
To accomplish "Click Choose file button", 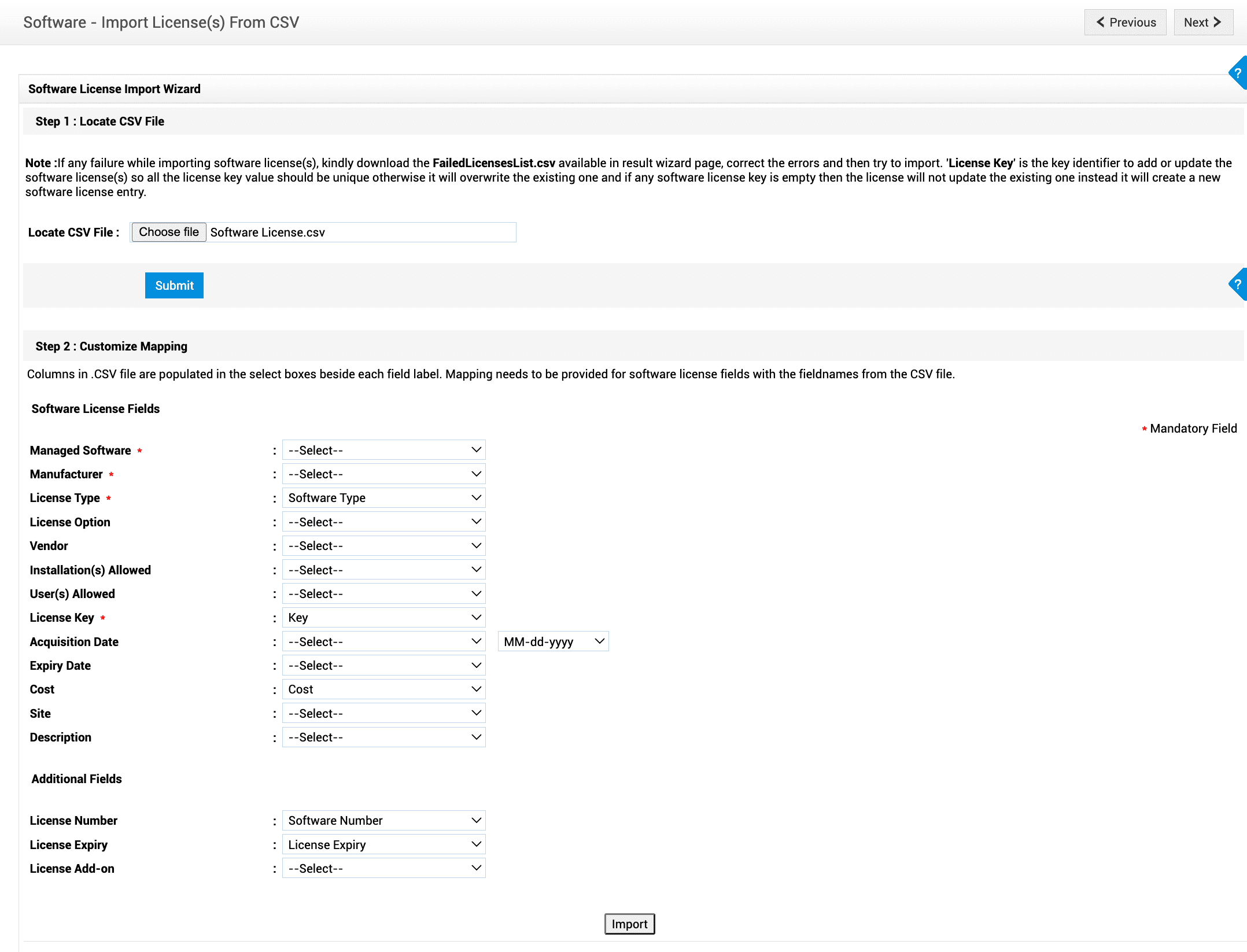I will [168, 232].
